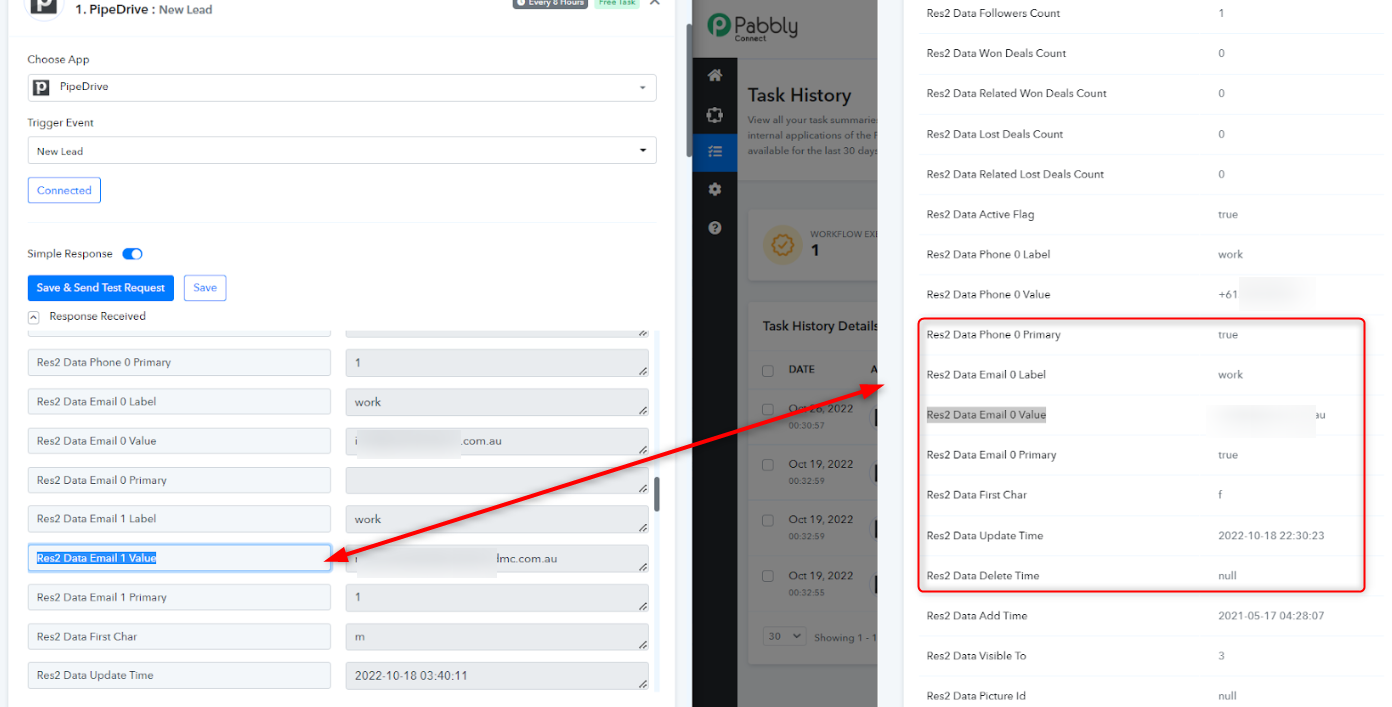This screenshot has height=707, width=1392.
Task: Click the Res2 Data Delete Time label
Action: coord(983,576)
